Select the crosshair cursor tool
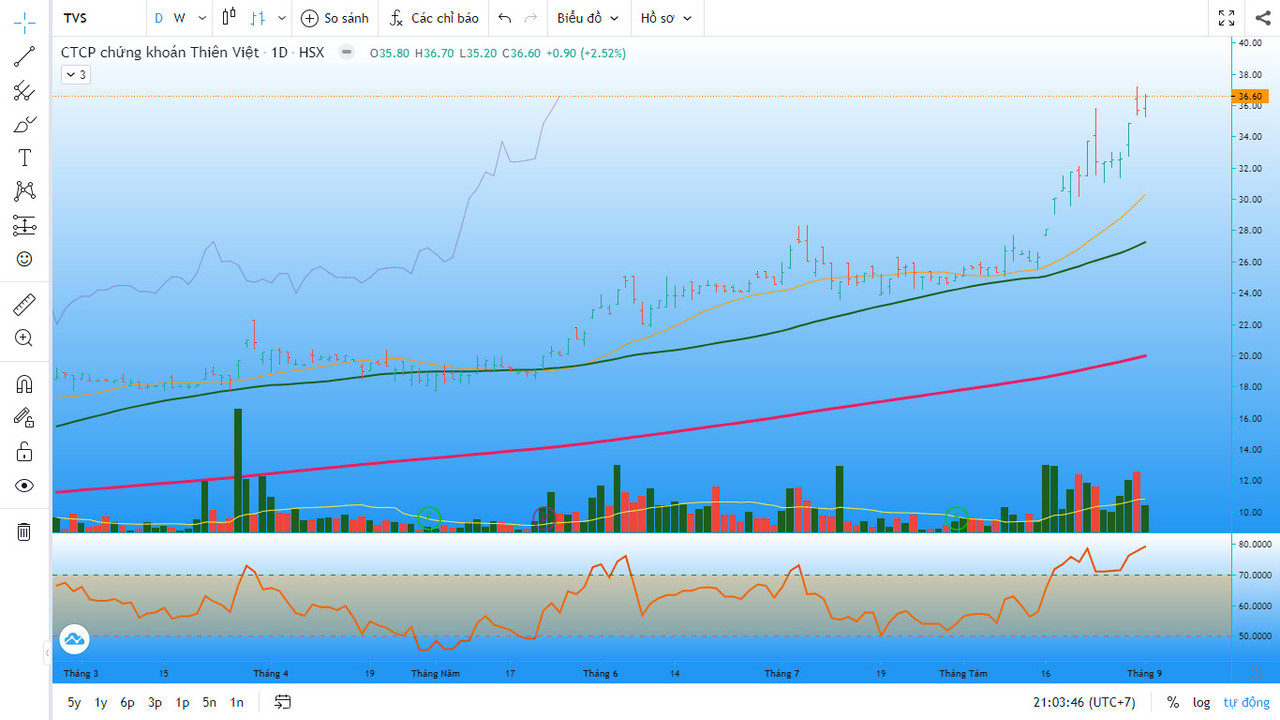The width and height of the screenshot is (1280, 720). tap(24, 22)
